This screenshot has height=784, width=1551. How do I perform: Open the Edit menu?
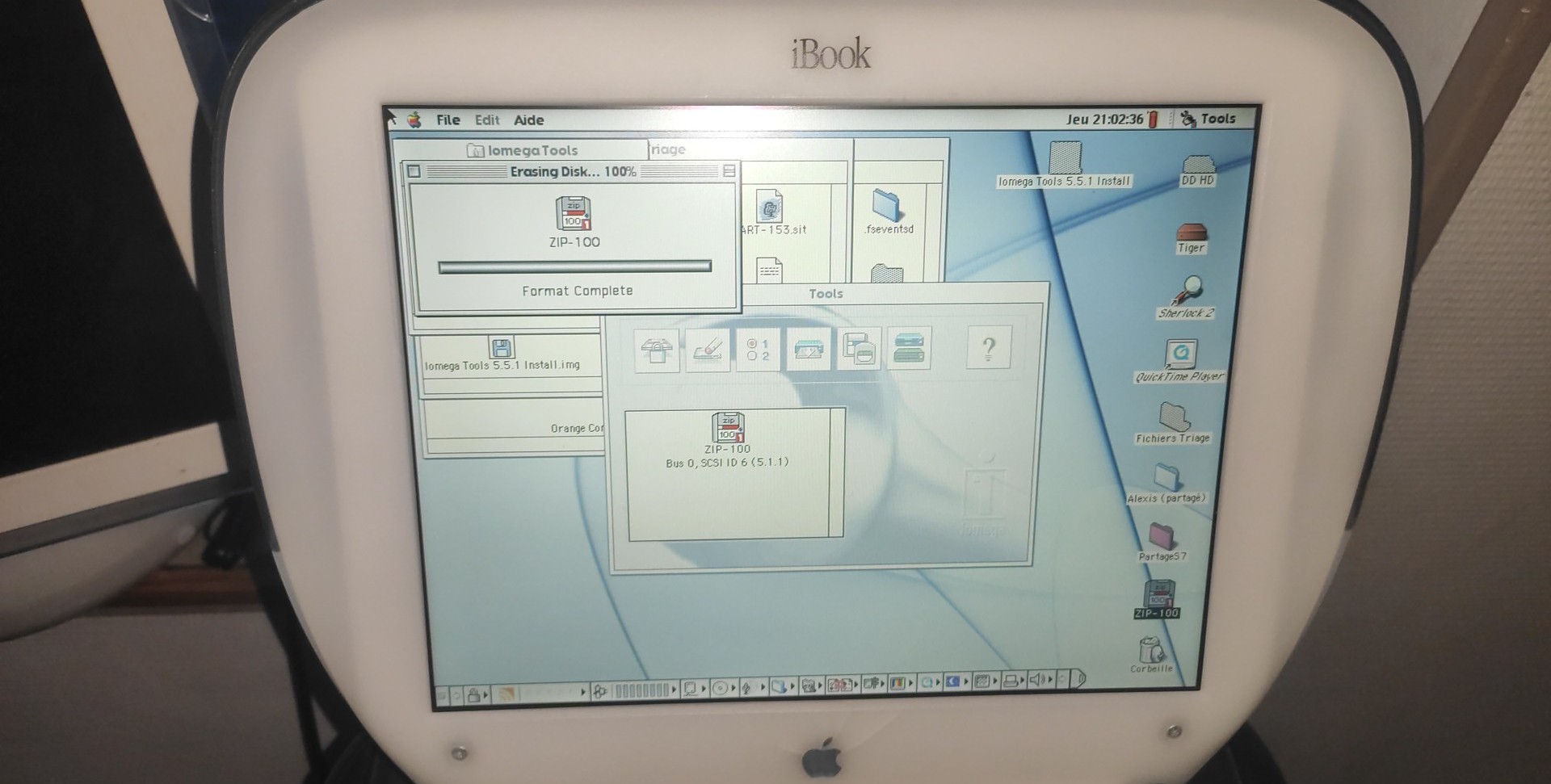[487, 119]
